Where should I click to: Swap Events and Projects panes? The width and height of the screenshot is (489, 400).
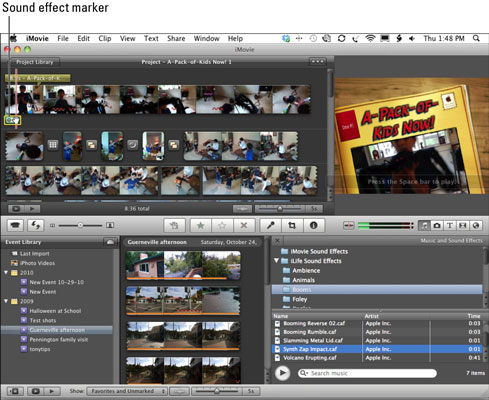click(36, 225)
